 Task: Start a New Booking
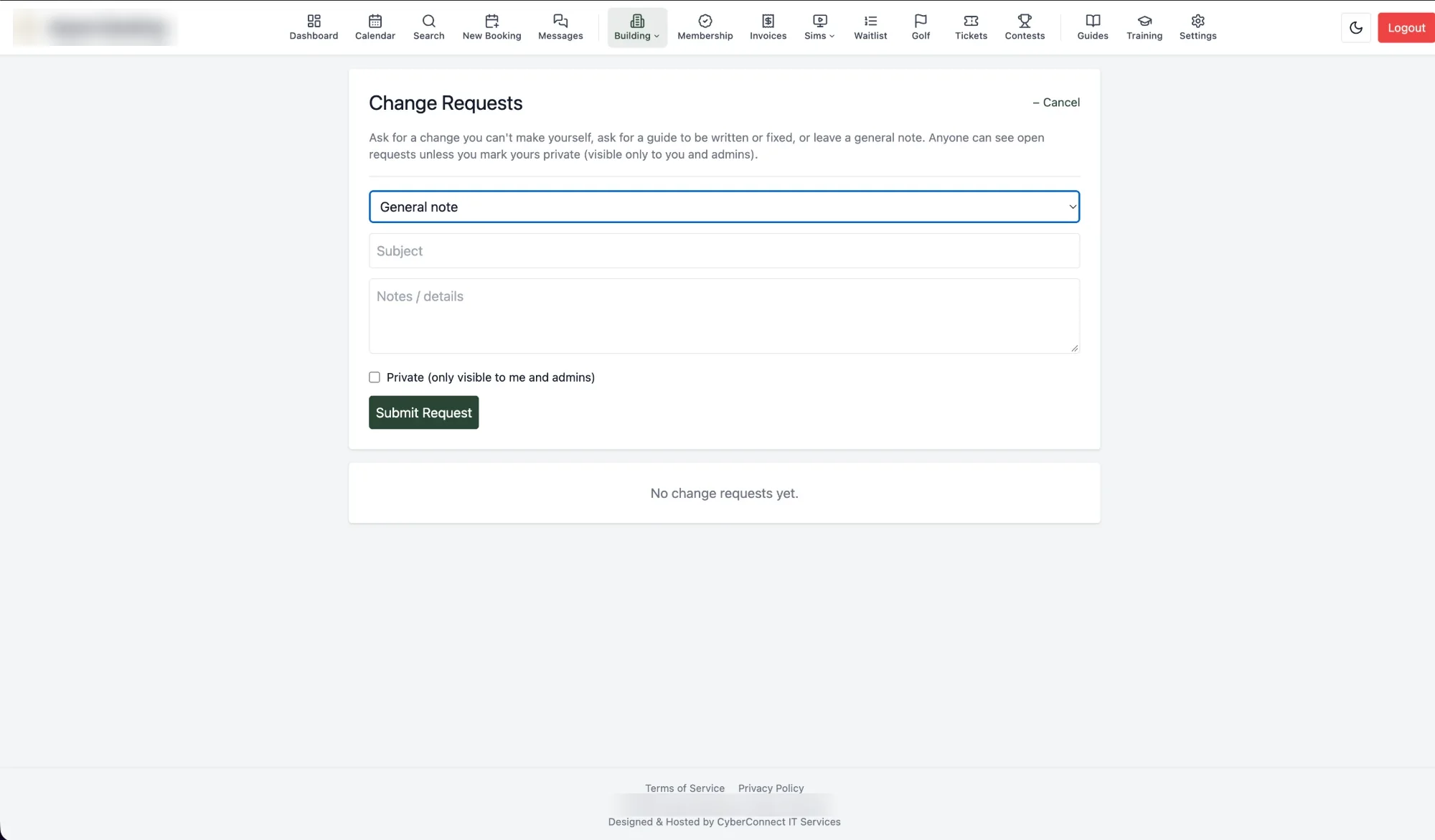pyautogui.click(x=491, y=27)
